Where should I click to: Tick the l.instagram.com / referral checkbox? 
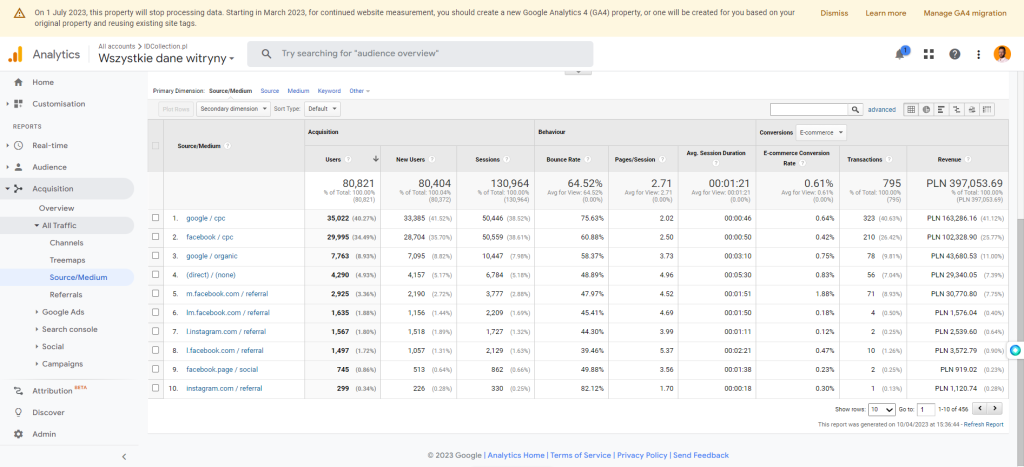(155, 331)
